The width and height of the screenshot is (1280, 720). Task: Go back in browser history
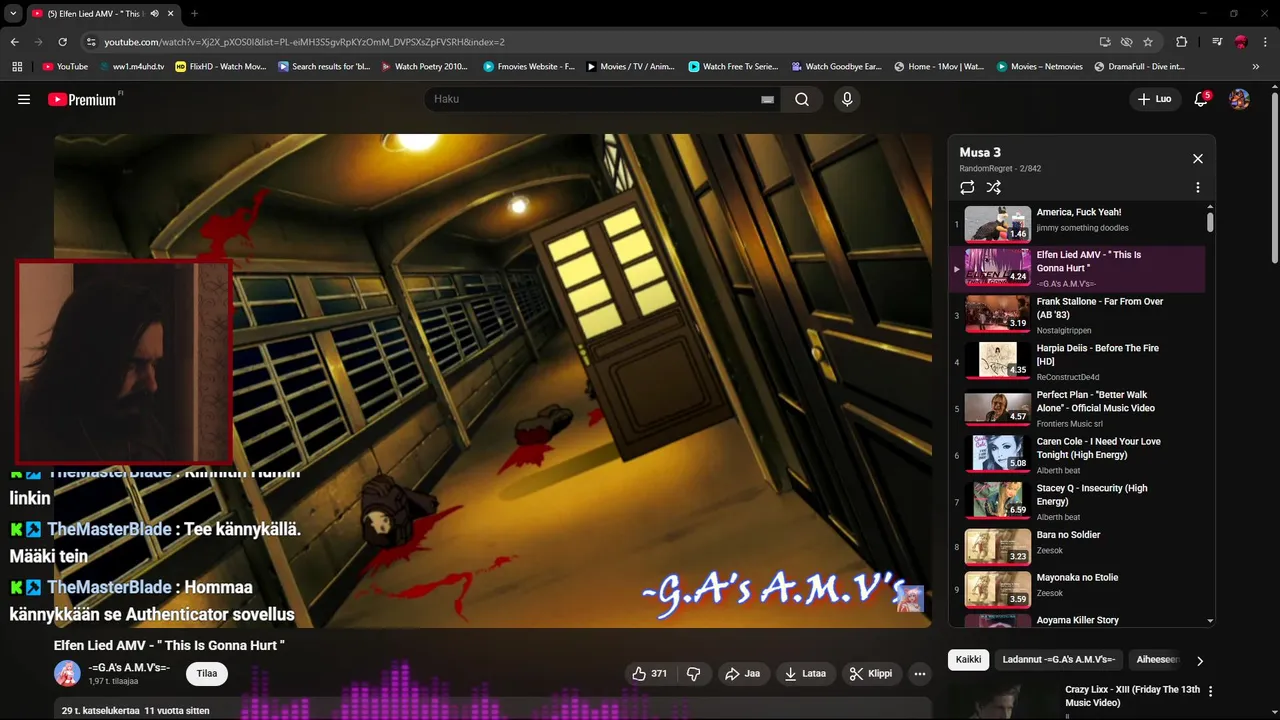(x=14, y=42)
